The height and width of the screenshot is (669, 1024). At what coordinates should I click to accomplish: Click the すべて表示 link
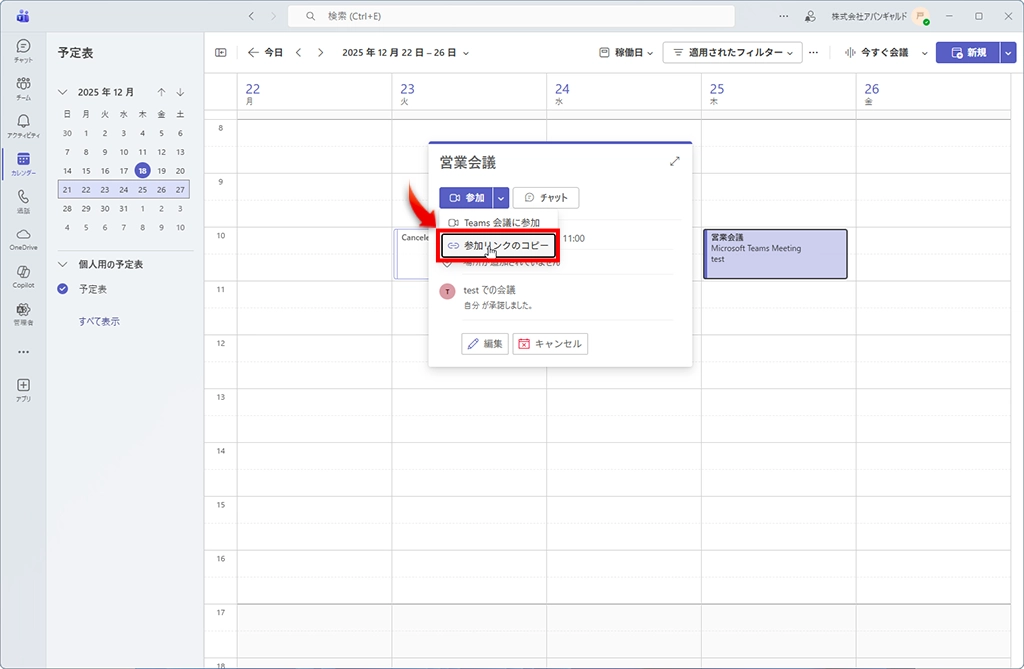click(99, 322)
